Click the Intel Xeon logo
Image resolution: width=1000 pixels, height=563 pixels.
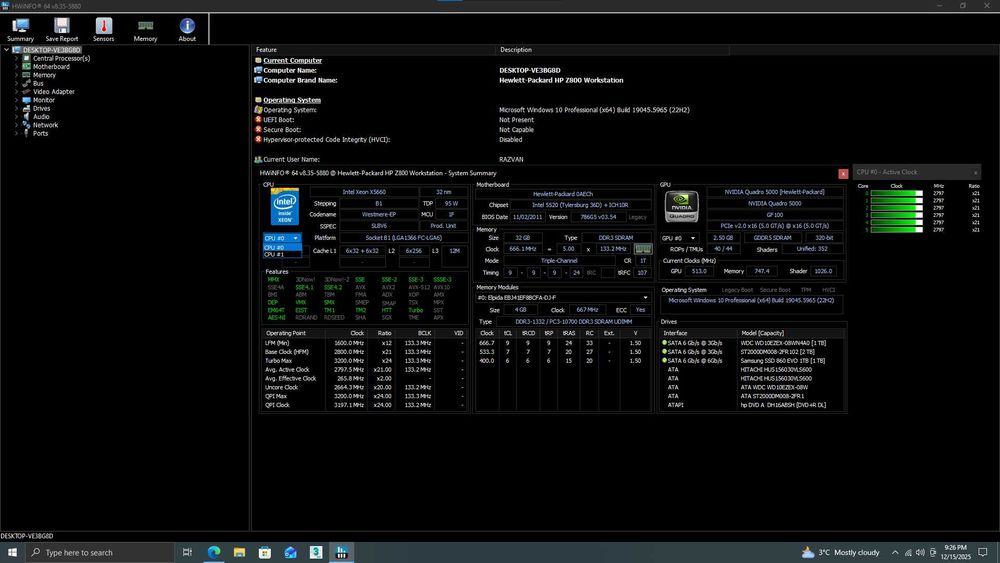pos(284,207)
